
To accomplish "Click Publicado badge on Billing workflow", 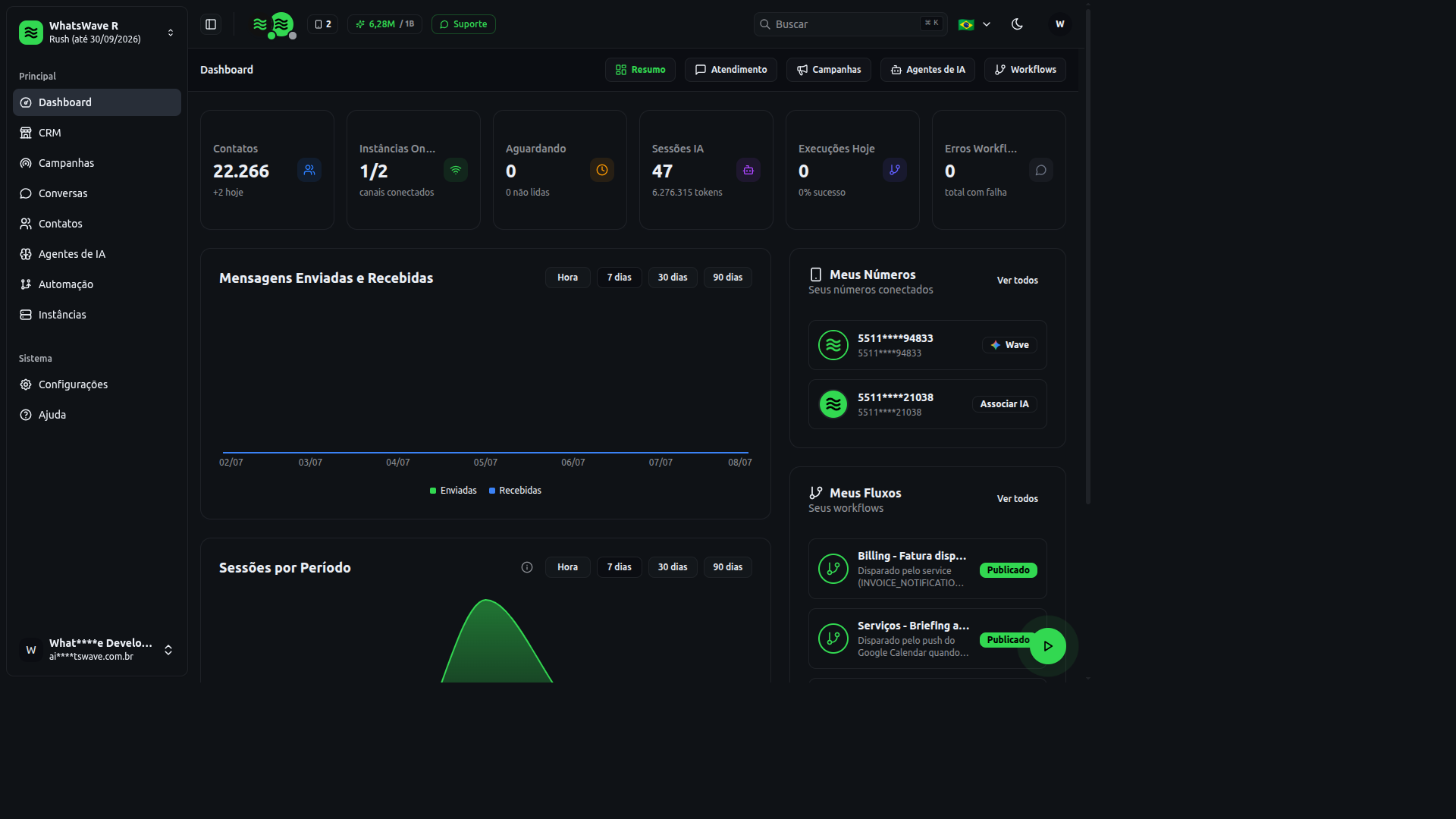I will coord(1008,570).
